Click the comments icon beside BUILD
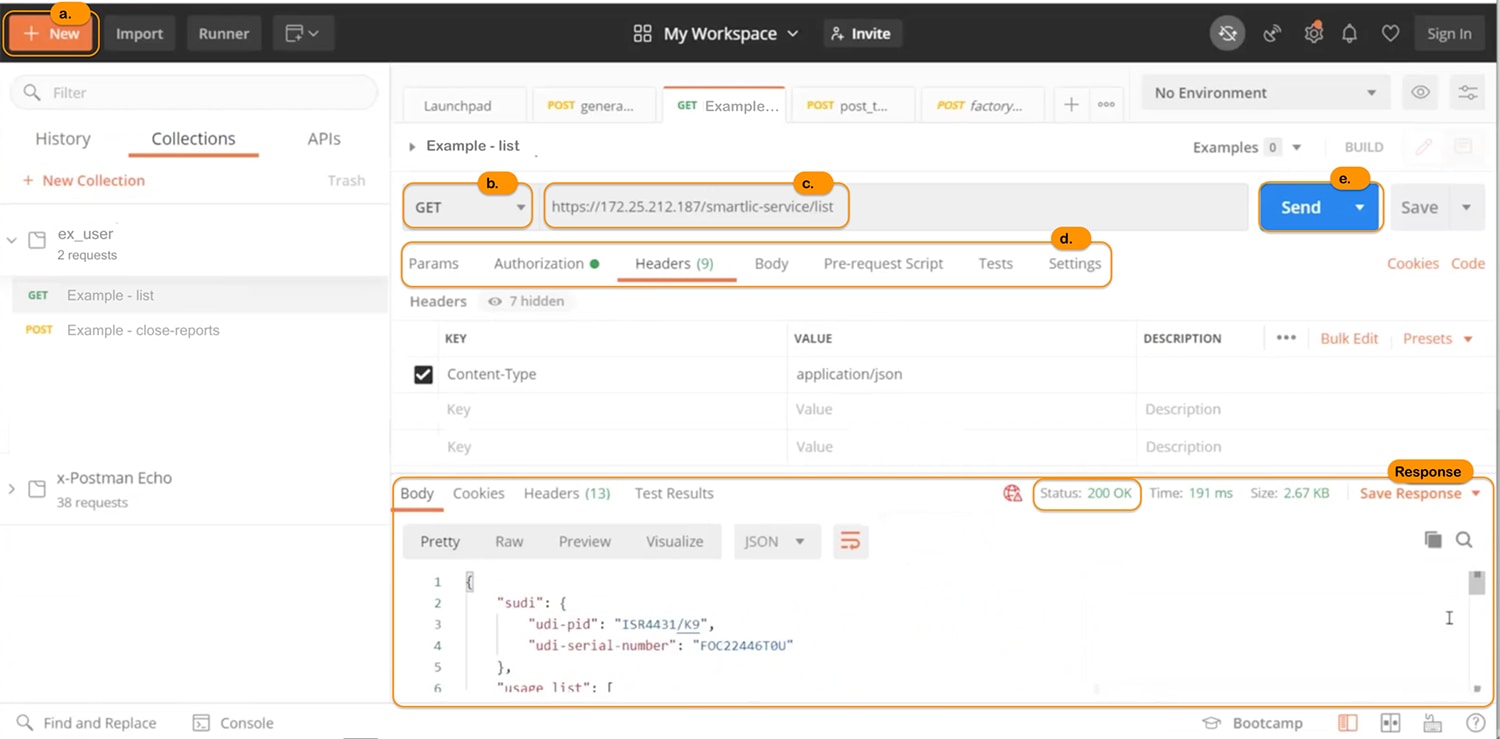Image resolution: width=1500 pixels, height=739 pixels. 1463,147
